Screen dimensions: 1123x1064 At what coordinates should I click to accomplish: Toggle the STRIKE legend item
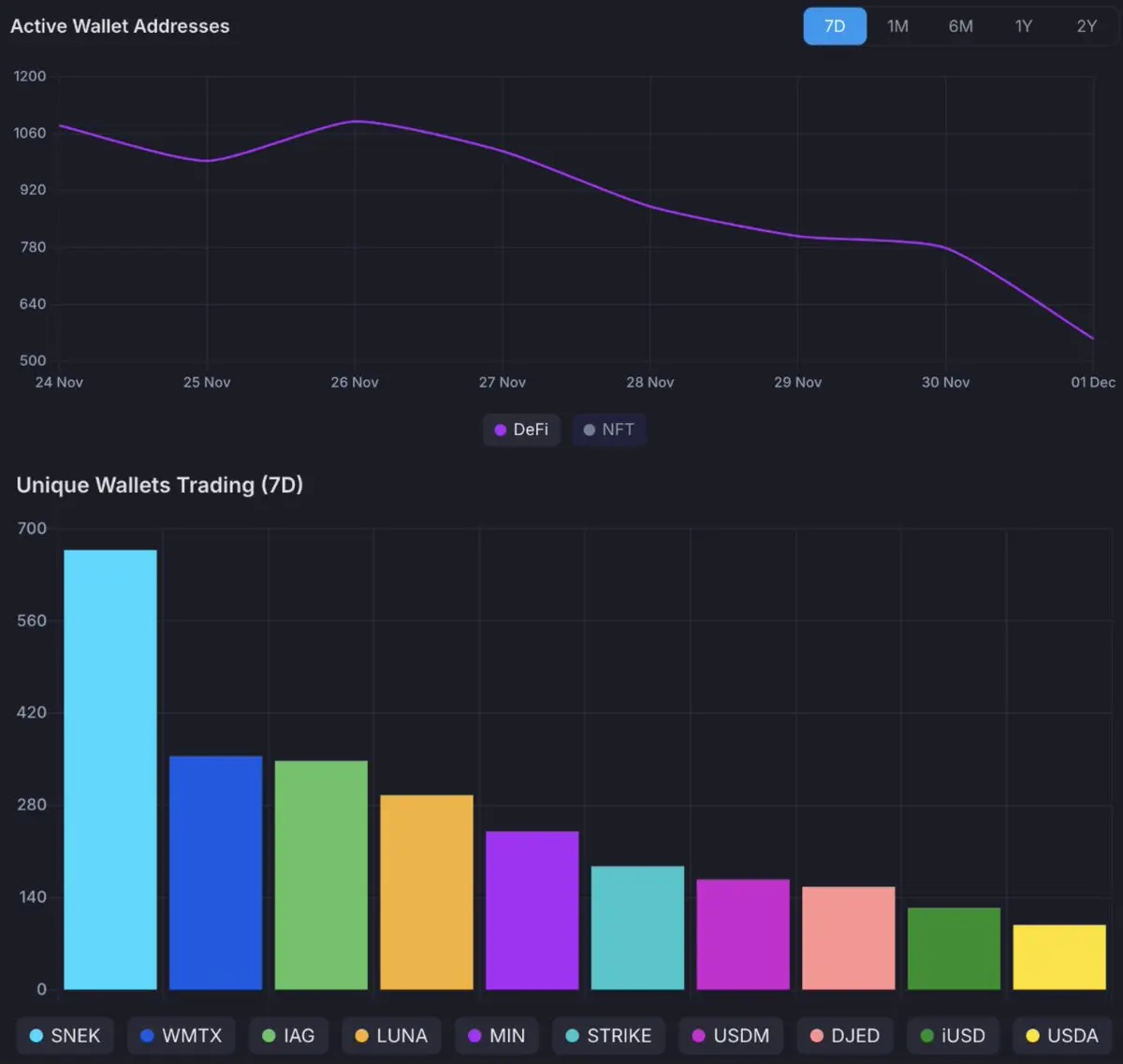point(608,1035)
